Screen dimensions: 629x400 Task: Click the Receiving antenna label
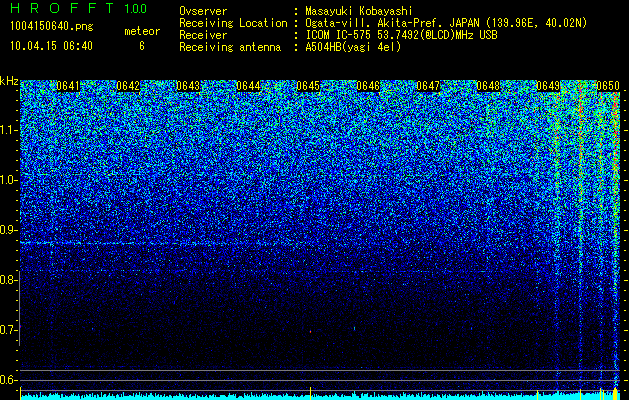tap(230, 47)
